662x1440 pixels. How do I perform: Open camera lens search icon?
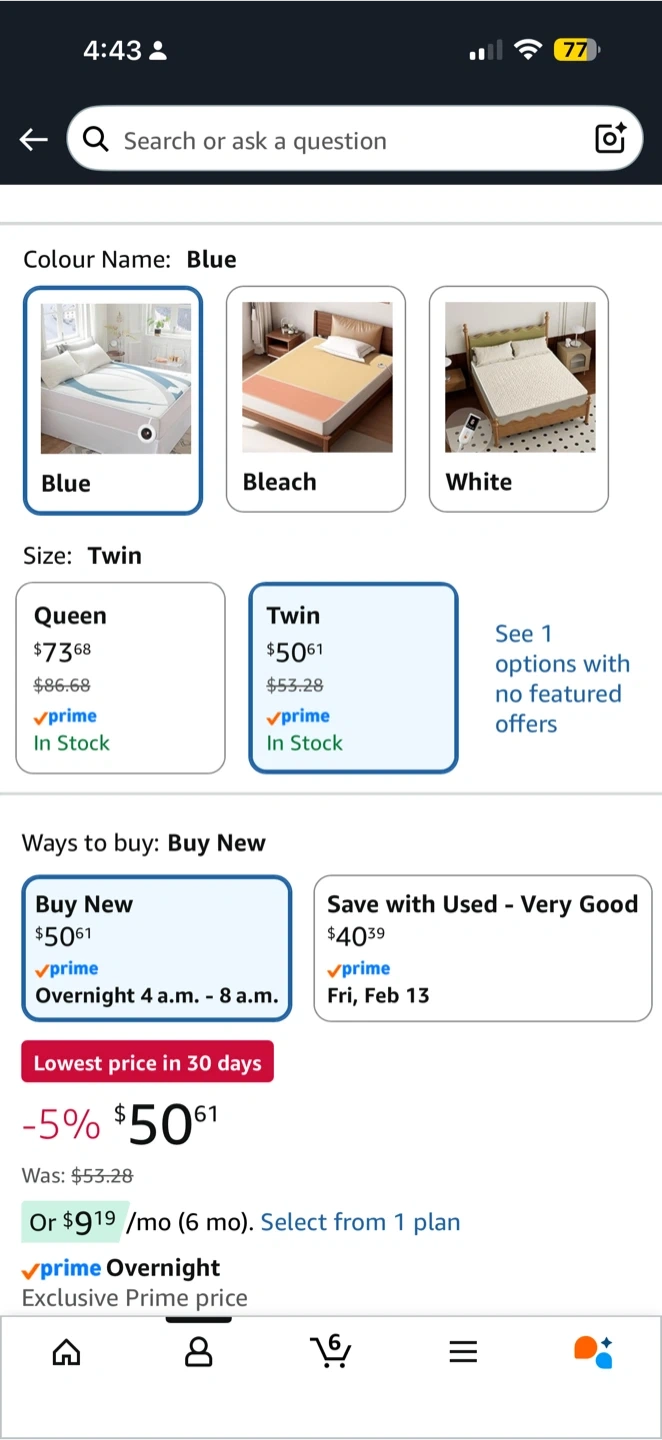click(610, 139)
